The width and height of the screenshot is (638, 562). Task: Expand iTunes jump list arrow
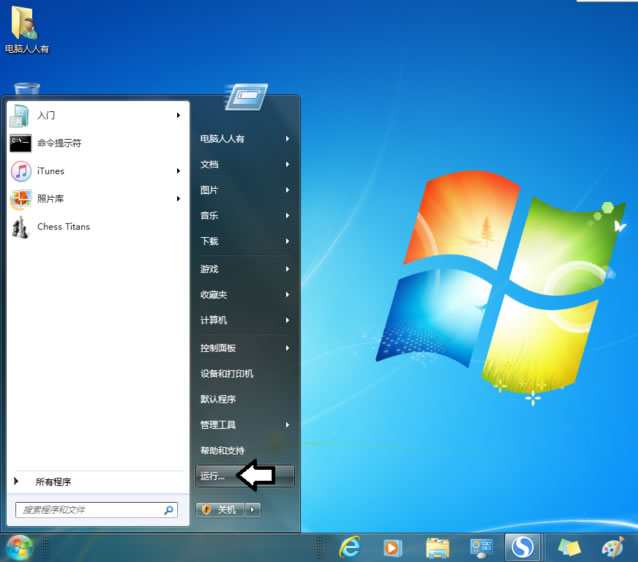178,171
